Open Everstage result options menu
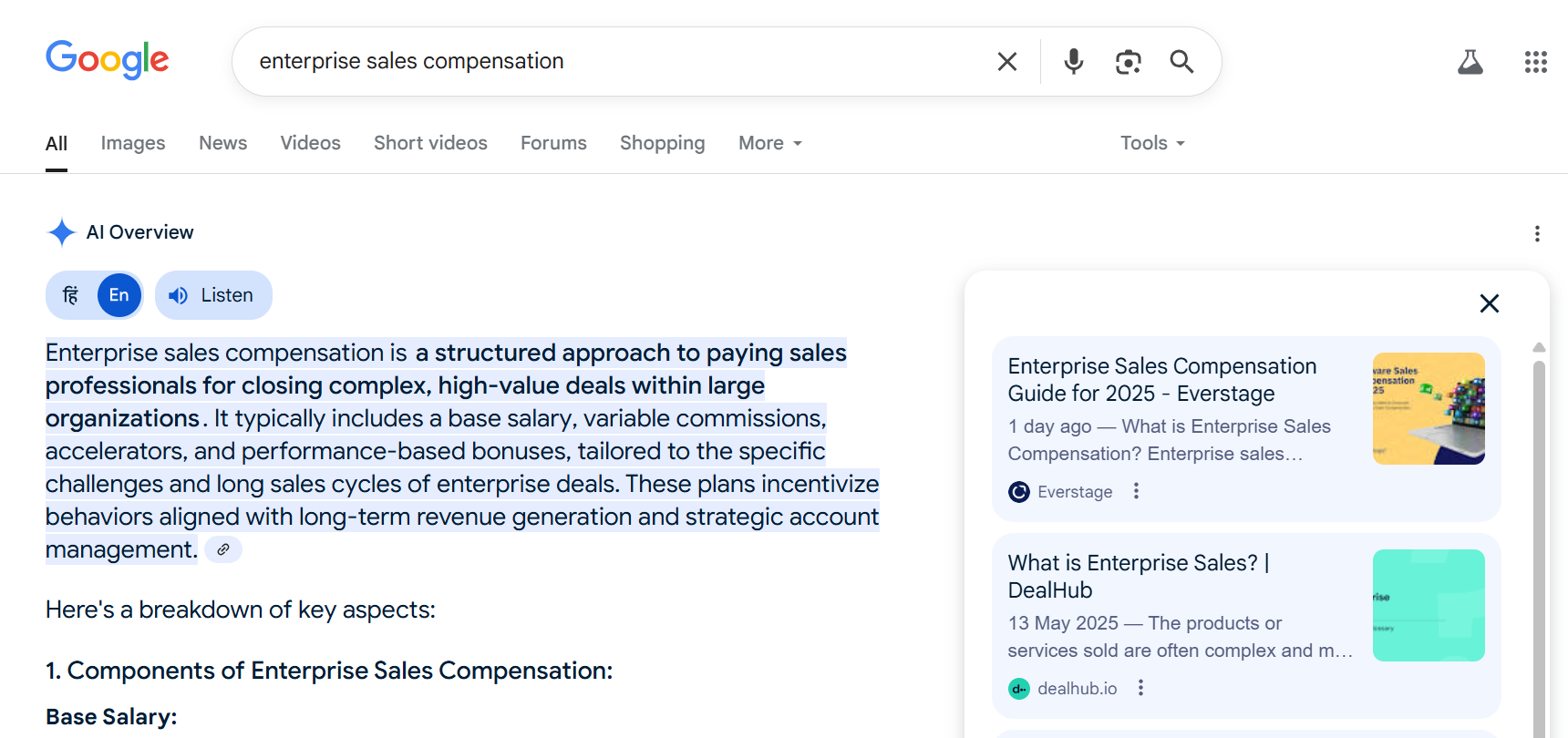 point(1136,491)
